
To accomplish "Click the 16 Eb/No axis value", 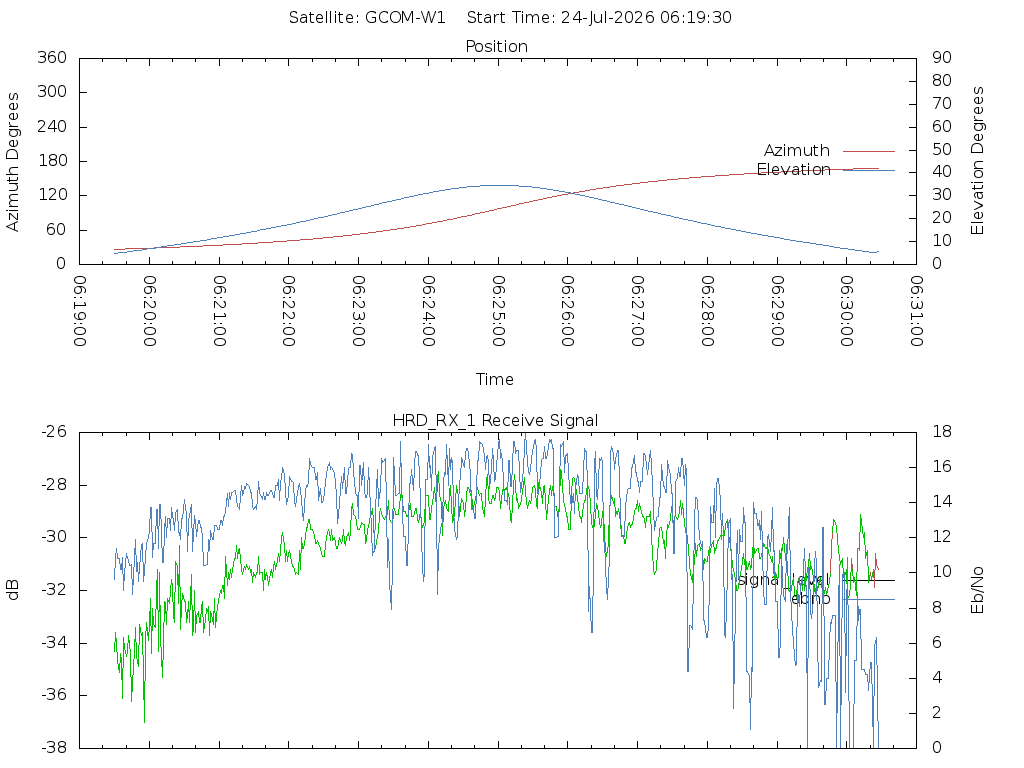I will [942, 467].
